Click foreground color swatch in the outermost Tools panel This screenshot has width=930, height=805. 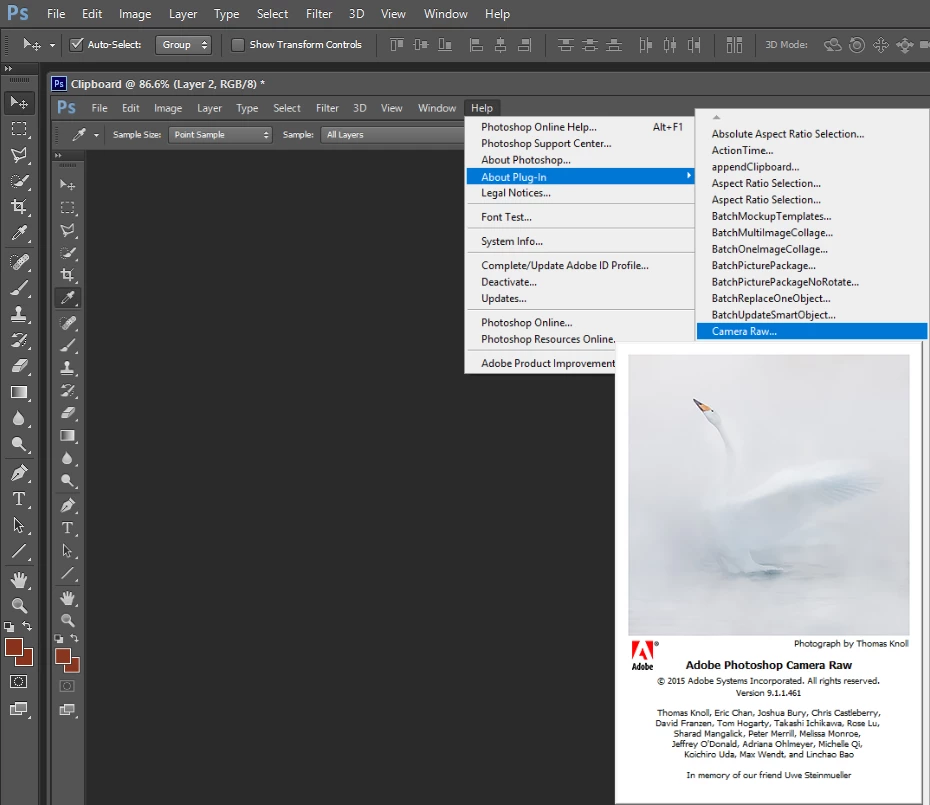[x=13, y=647]
